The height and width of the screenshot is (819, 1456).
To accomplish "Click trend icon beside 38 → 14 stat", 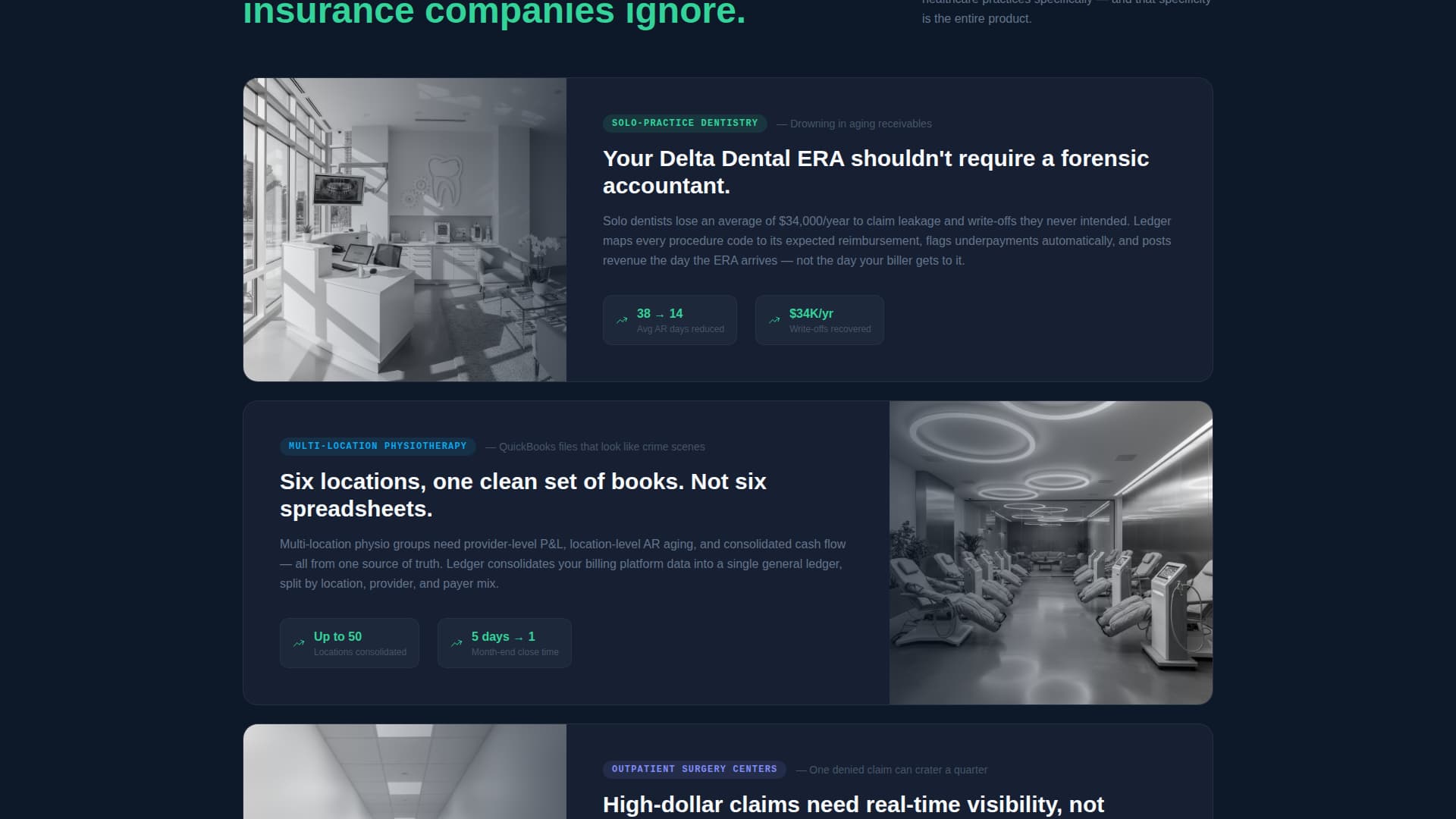I will (622, 321).
